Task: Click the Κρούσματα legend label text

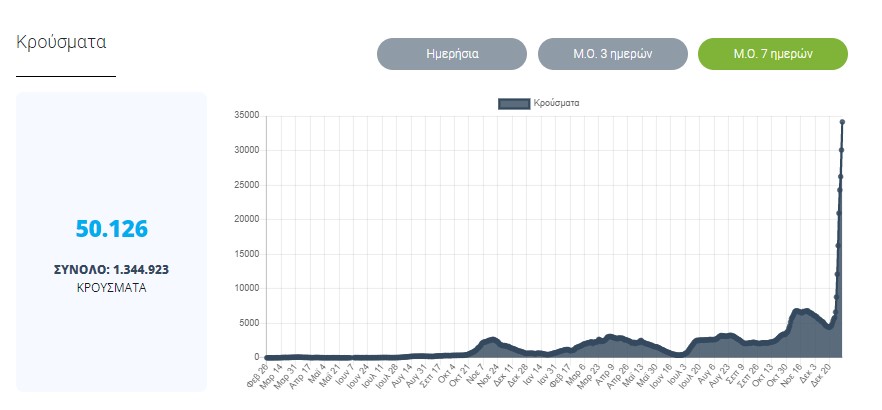Action: [x=556, y=102]
